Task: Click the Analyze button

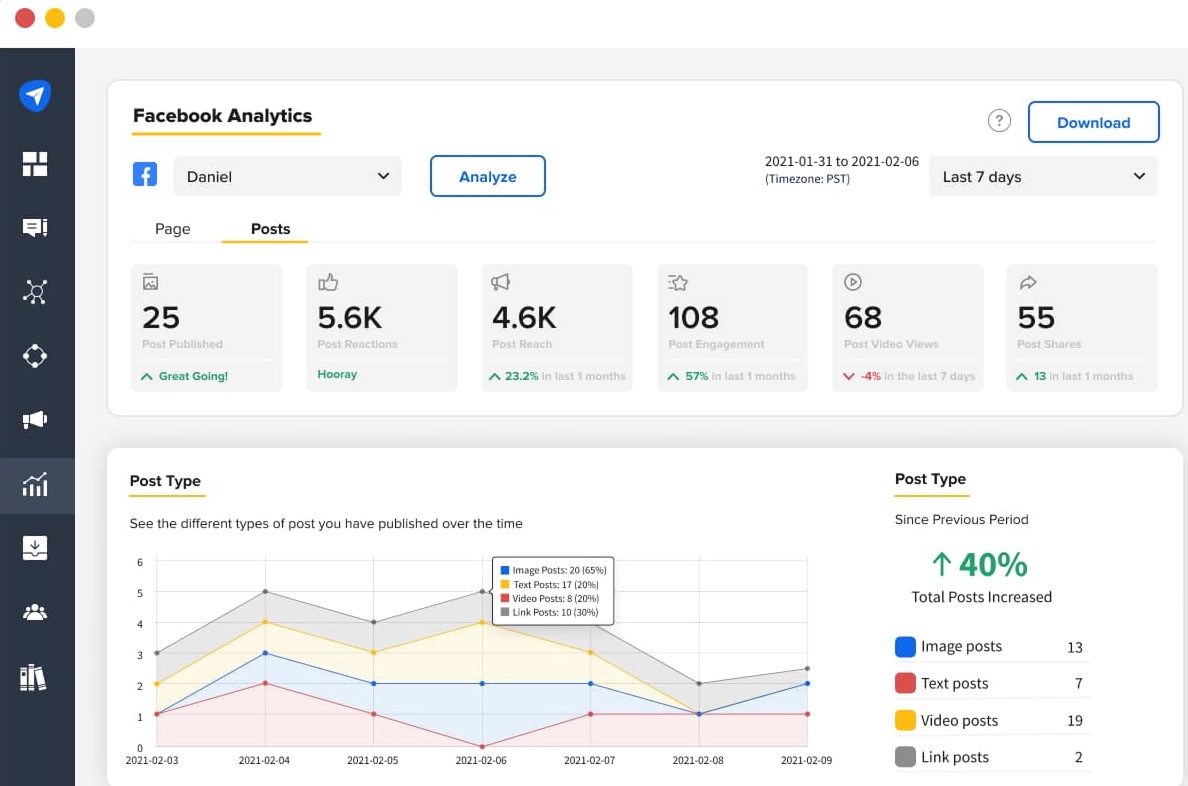Action: 488,176
